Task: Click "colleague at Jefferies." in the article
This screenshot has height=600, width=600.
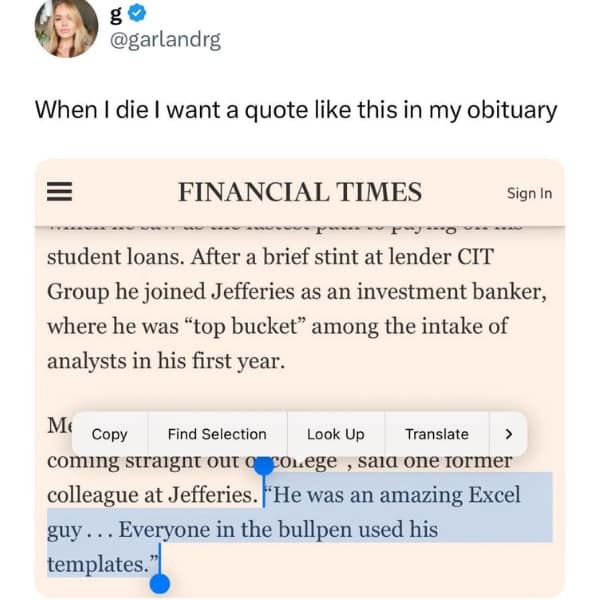Action: [150, 495]
